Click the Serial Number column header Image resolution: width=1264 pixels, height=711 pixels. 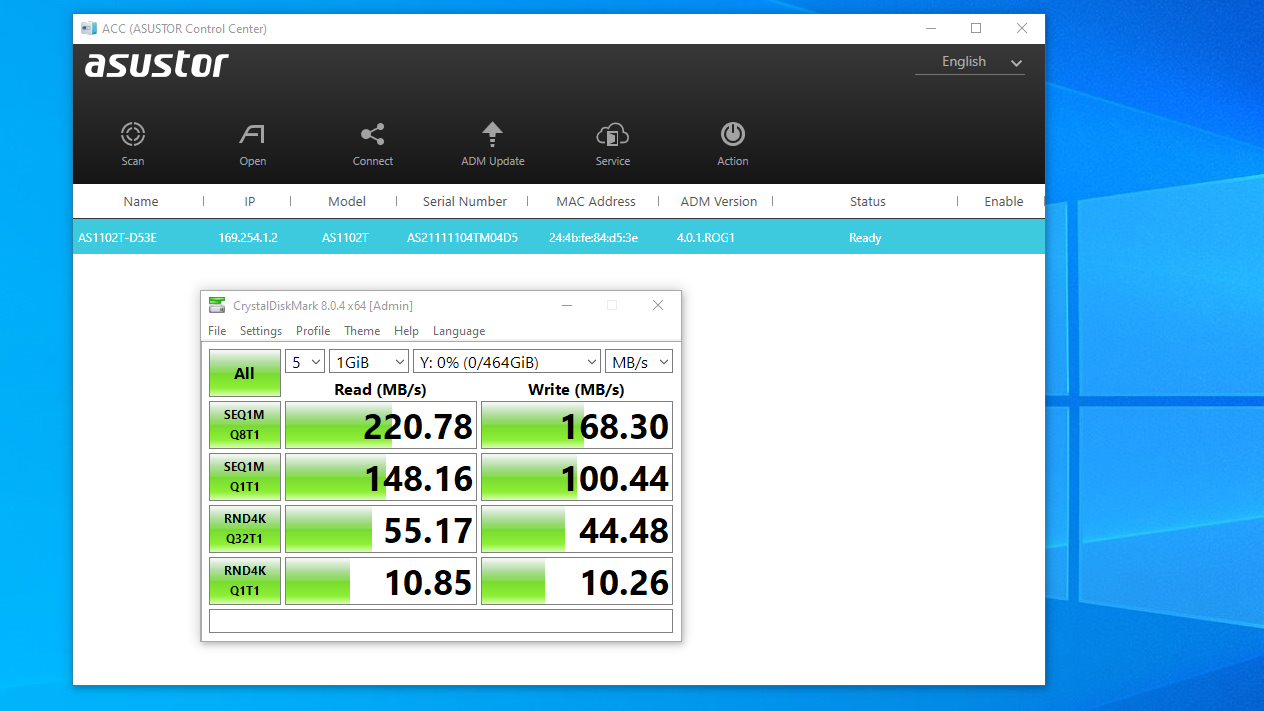point(465,201)
